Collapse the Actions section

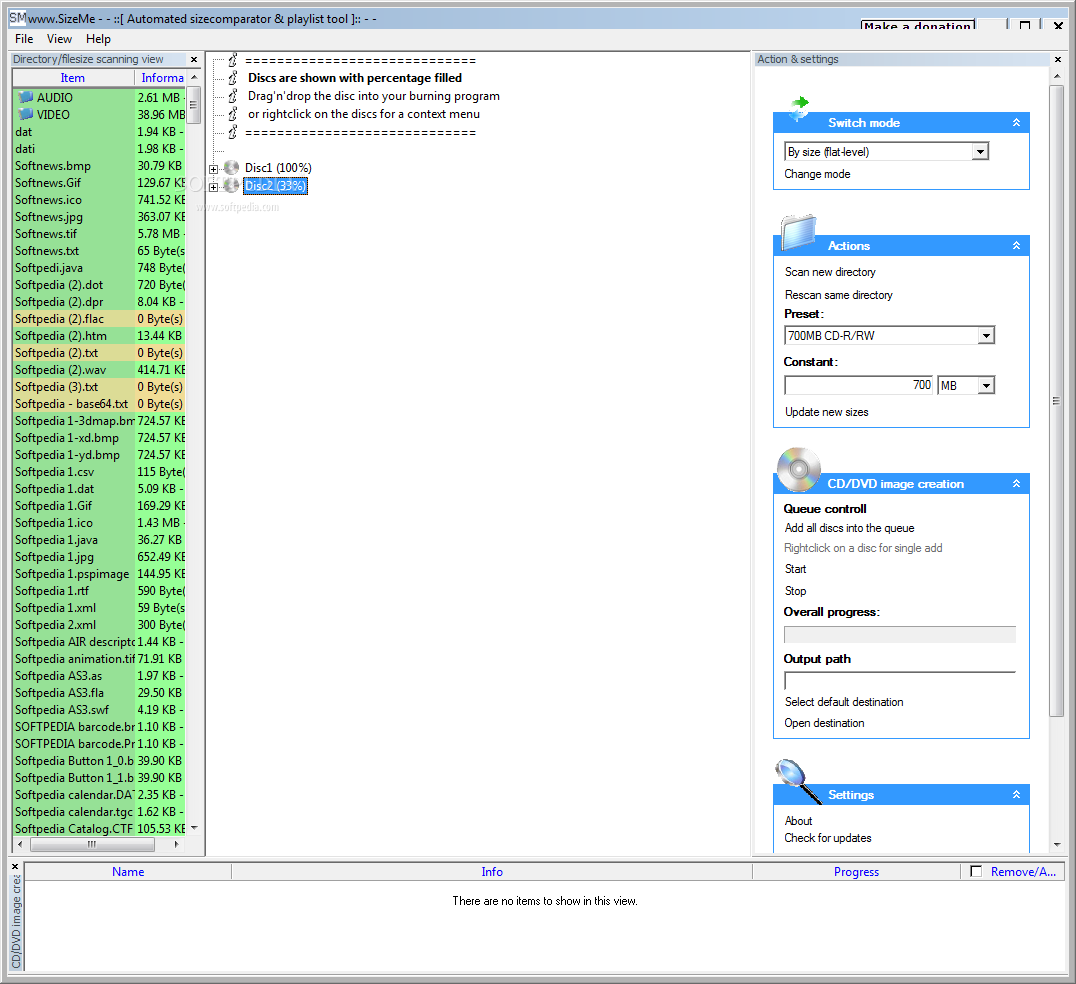pos(1016,246)
